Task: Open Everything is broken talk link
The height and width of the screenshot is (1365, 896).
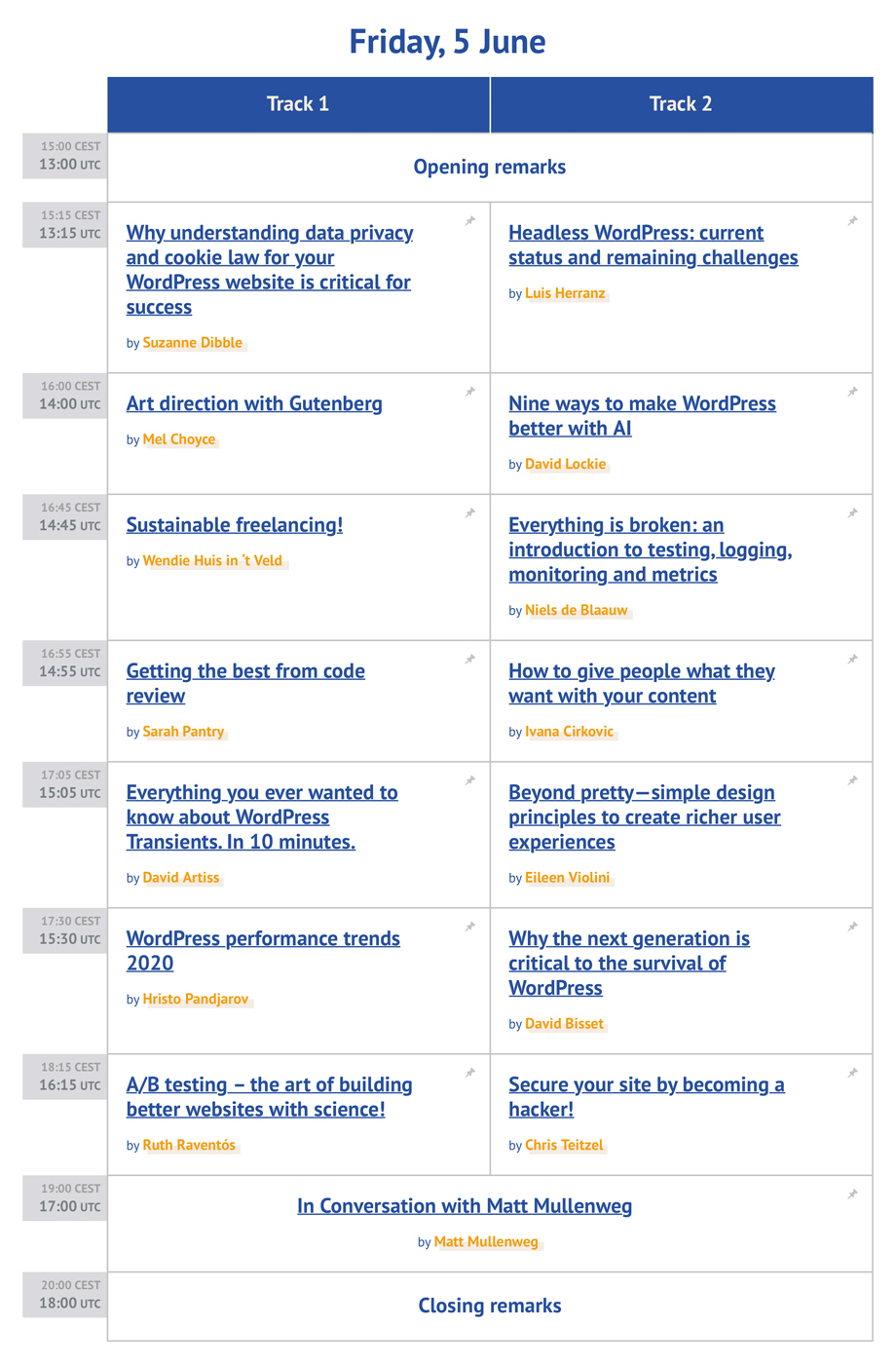Action: (x=650, y=550)
